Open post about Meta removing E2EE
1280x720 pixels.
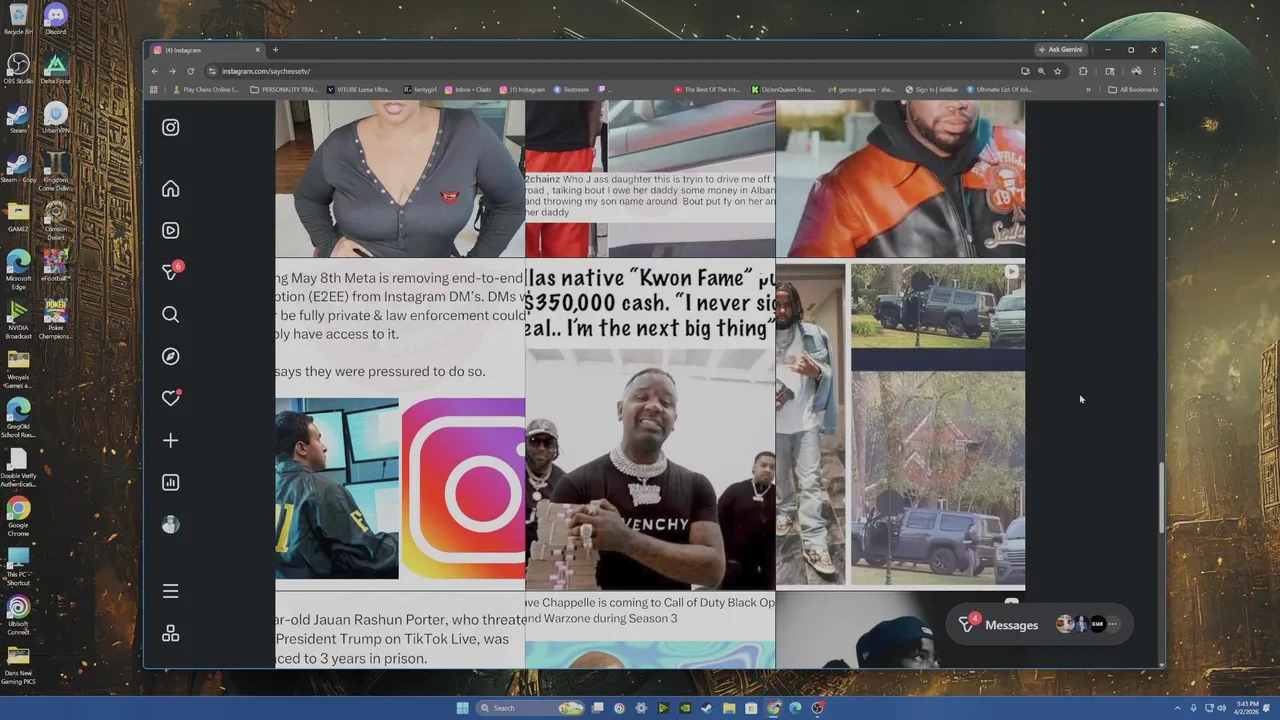coord(400,424)
